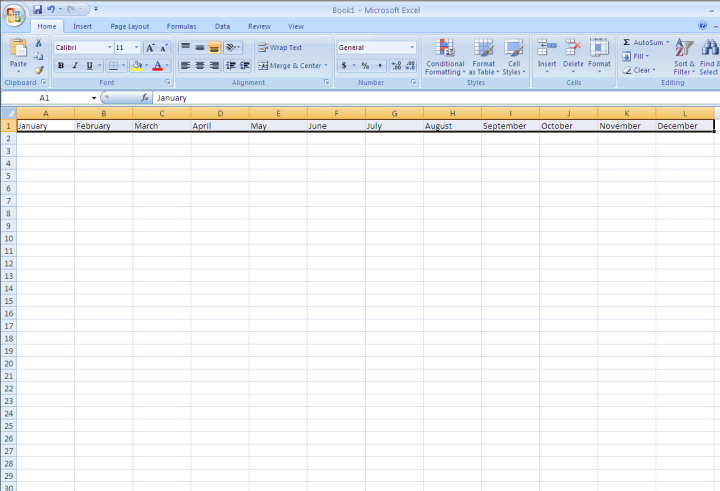Click the AutoSum button

(x=643, y=42)
